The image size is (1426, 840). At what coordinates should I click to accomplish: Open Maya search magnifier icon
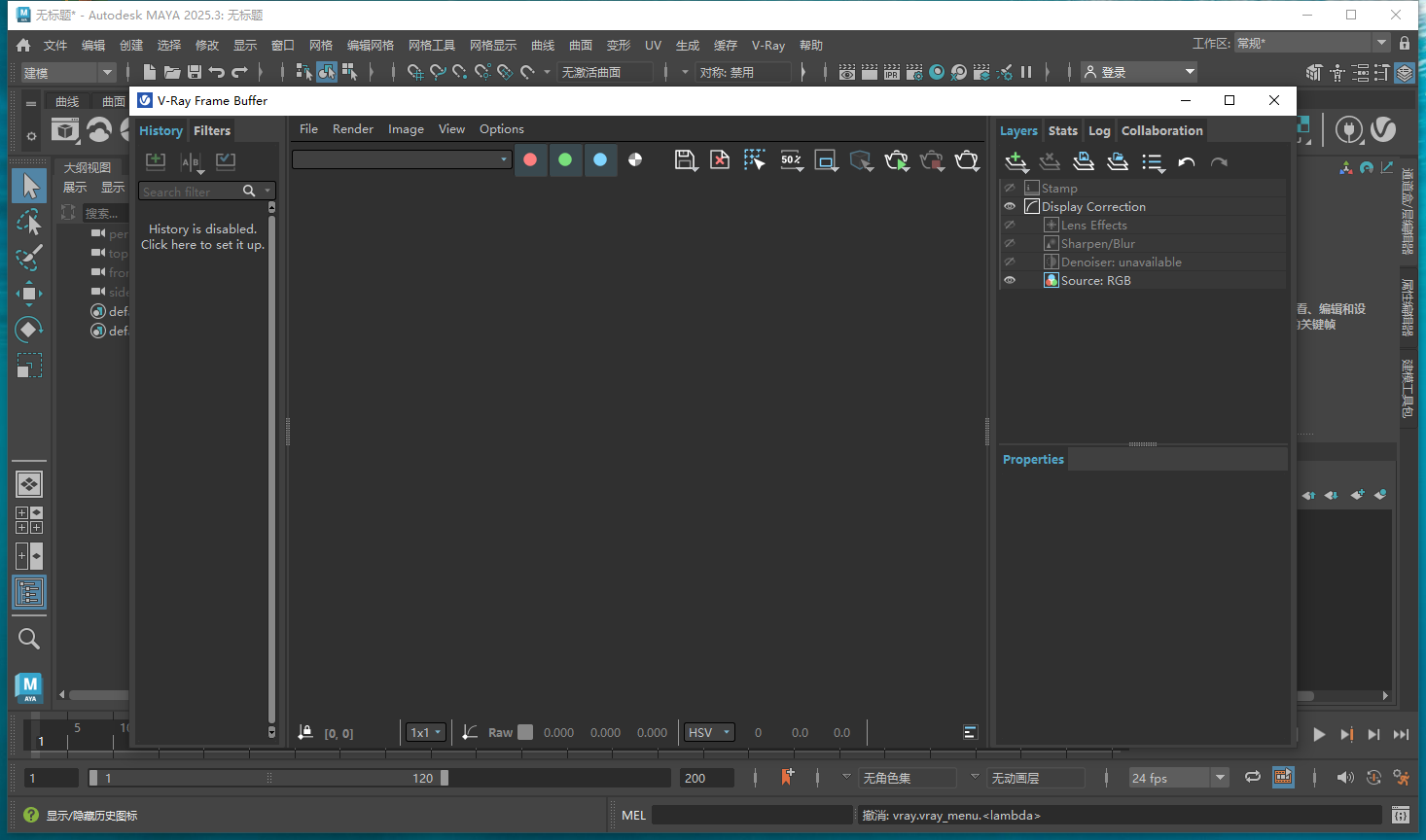(x=29, y=638)
